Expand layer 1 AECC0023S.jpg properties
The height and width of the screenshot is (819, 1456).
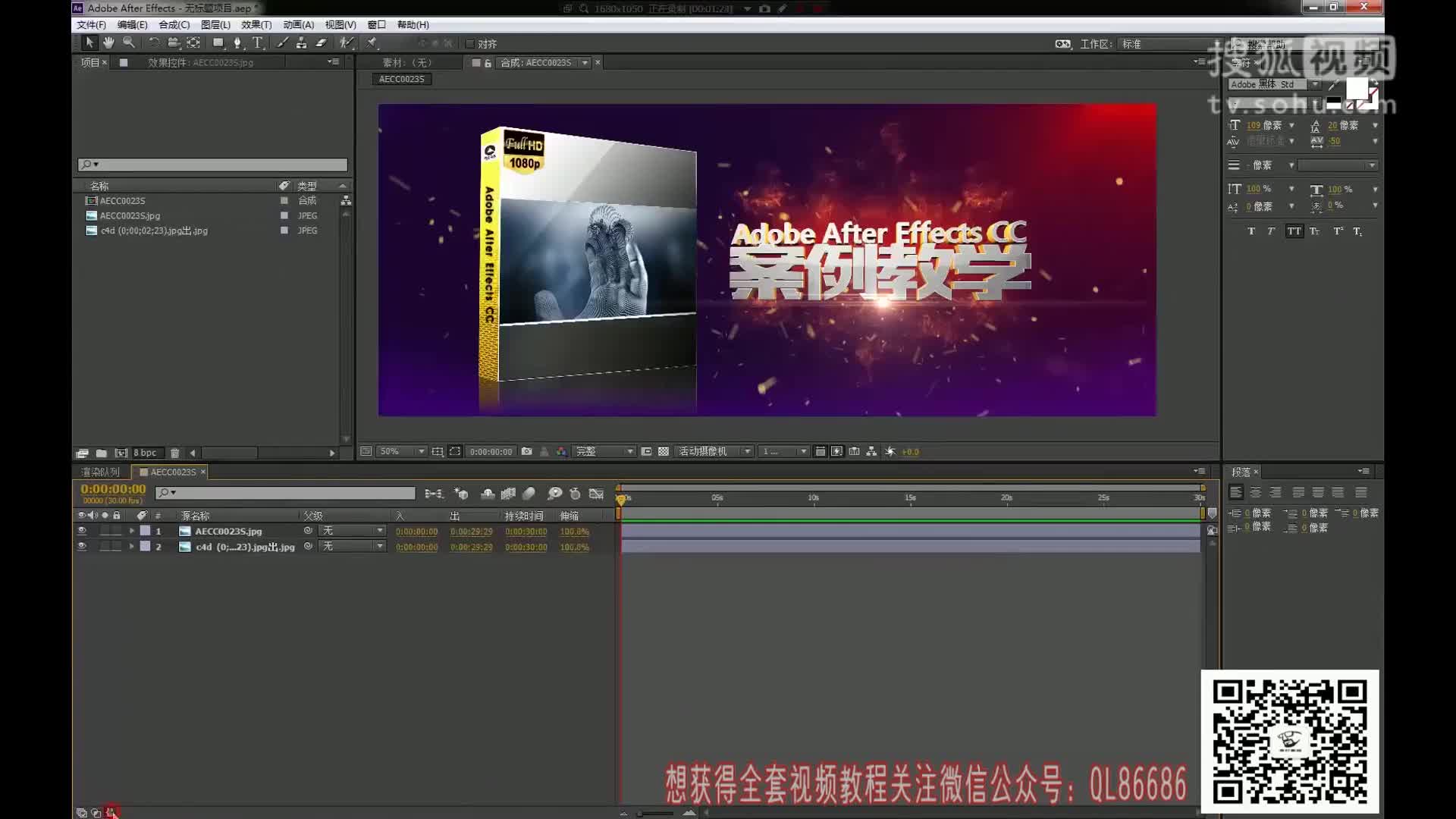coord(131,531)
